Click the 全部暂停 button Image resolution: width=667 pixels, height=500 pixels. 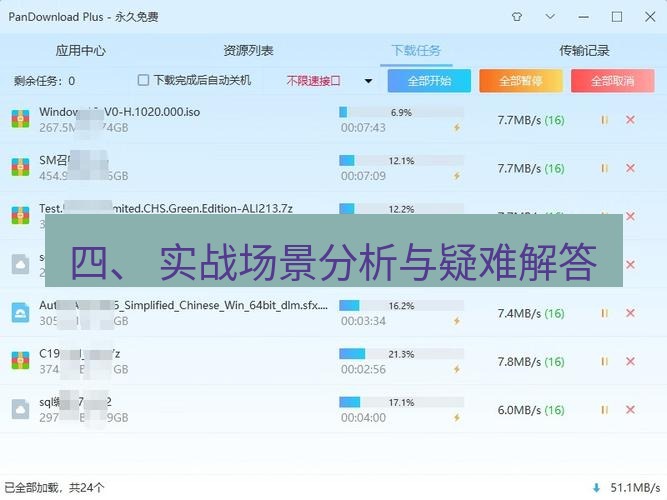521,81
